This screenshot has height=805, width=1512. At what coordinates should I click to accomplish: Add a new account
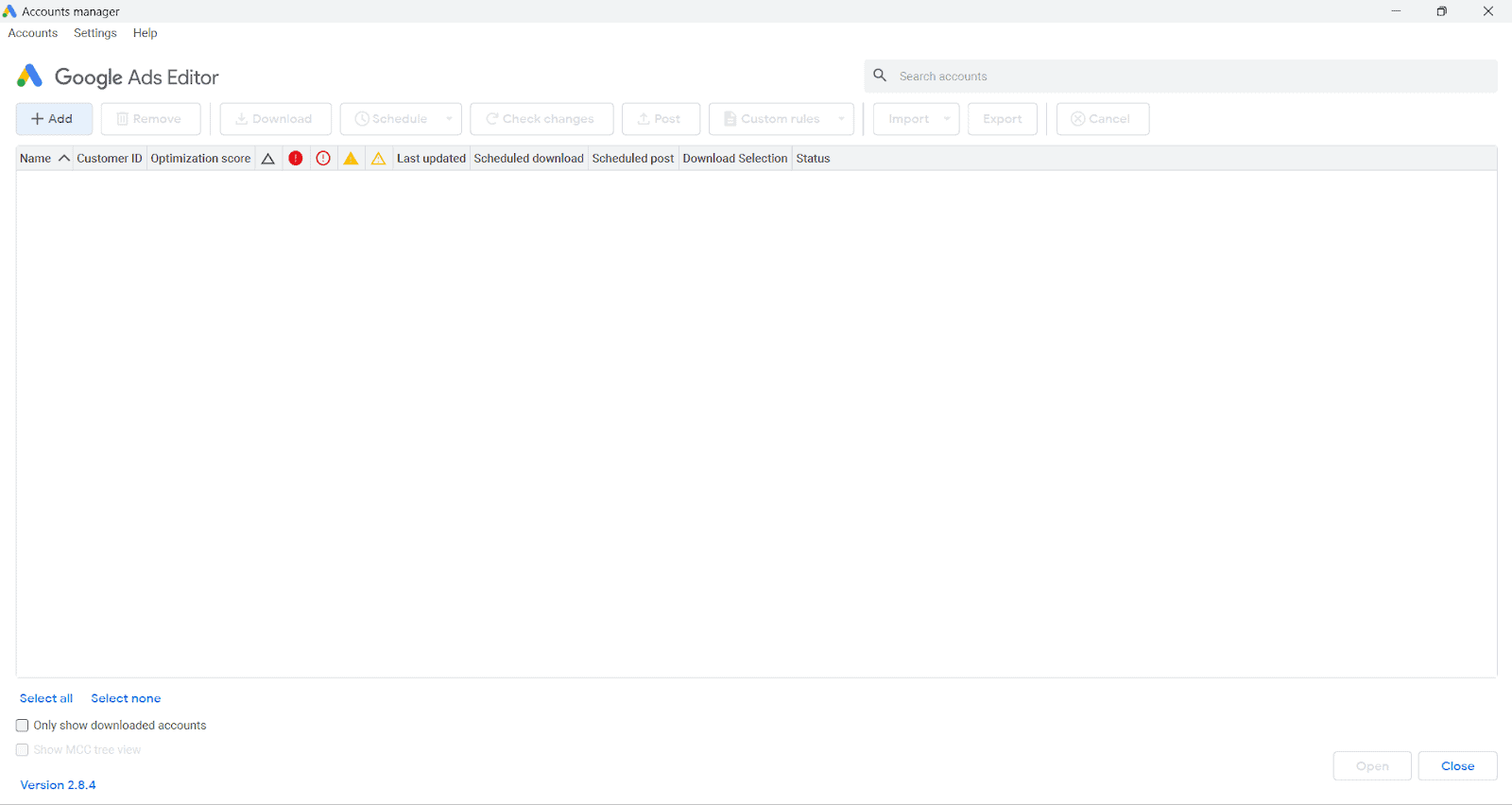coord(54,119)
